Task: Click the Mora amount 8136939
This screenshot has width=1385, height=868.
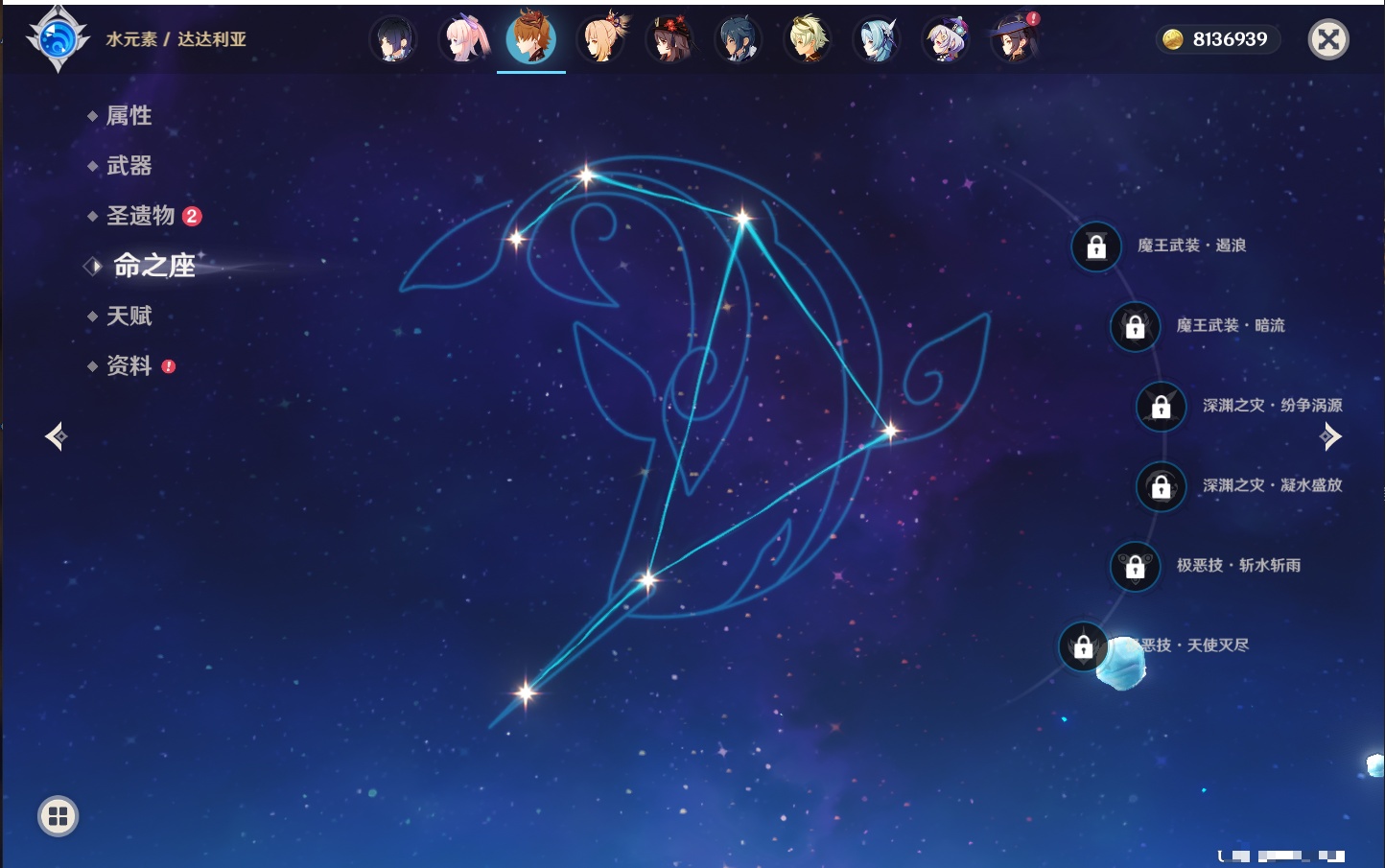Action: tap(1230, 39)
